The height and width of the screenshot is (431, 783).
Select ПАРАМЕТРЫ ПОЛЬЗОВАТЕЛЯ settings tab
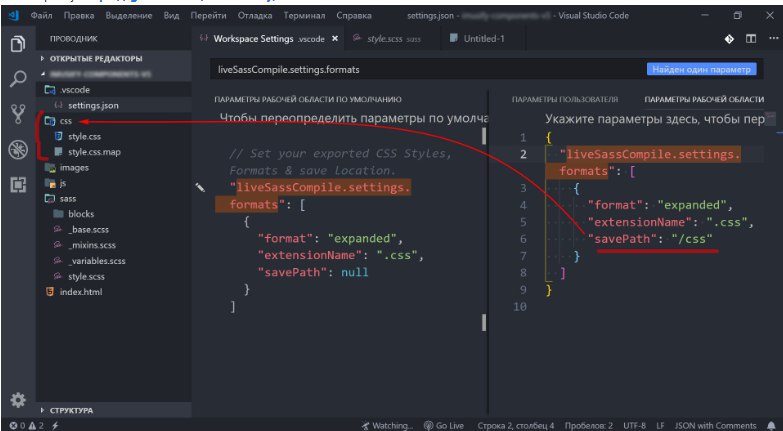tap(565, 99)
